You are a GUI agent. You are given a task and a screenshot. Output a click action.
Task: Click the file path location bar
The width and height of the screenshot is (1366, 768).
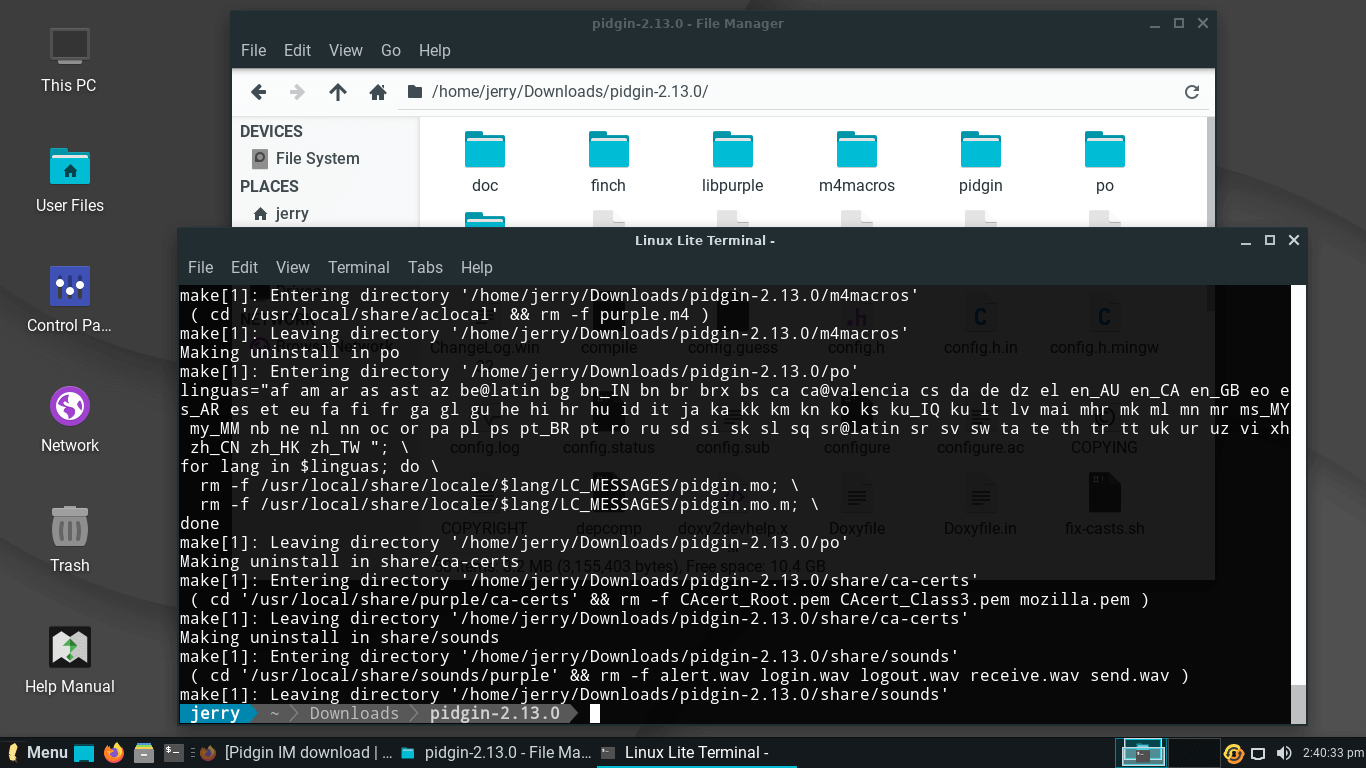(x=790, y=92)
